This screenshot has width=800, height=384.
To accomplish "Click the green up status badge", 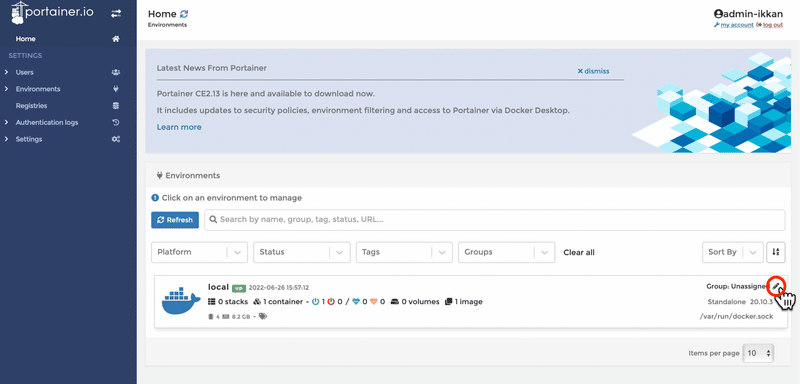I will [239, 288].
